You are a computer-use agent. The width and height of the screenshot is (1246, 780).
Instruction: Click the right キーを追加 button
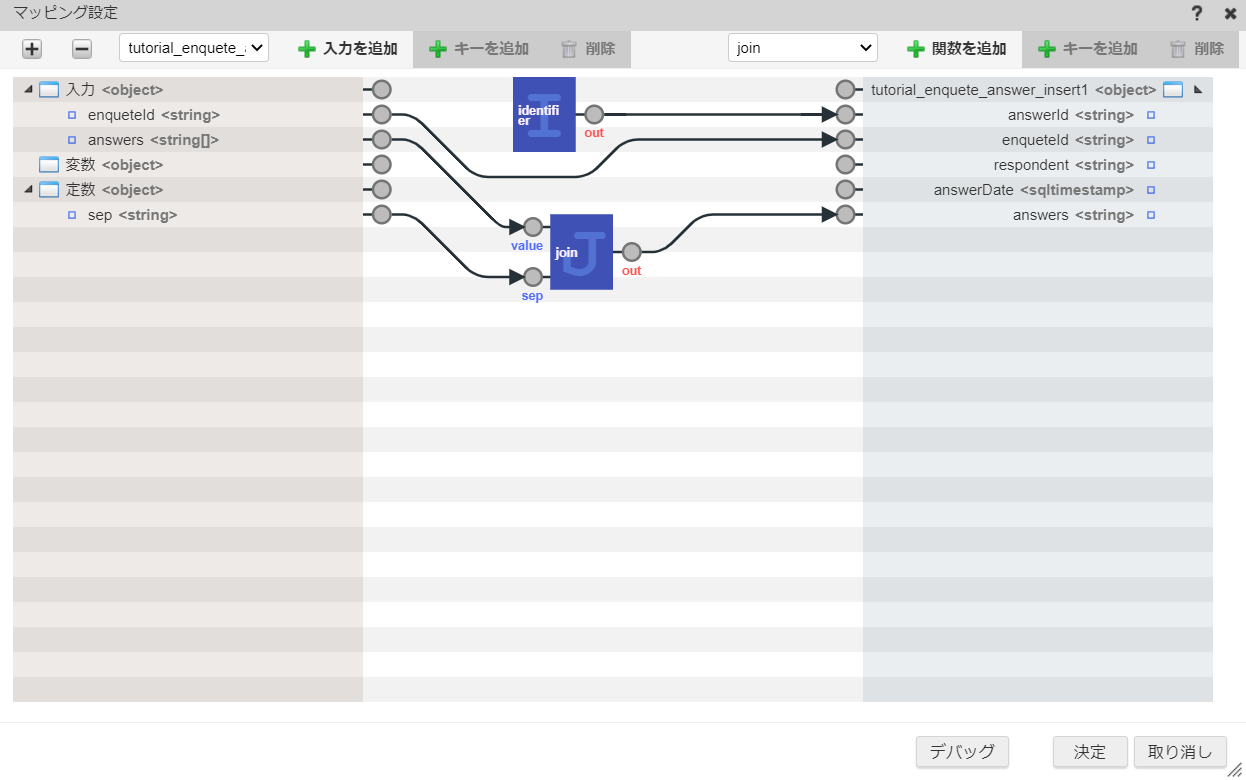pyautogui.click(x=1088, y=48)
